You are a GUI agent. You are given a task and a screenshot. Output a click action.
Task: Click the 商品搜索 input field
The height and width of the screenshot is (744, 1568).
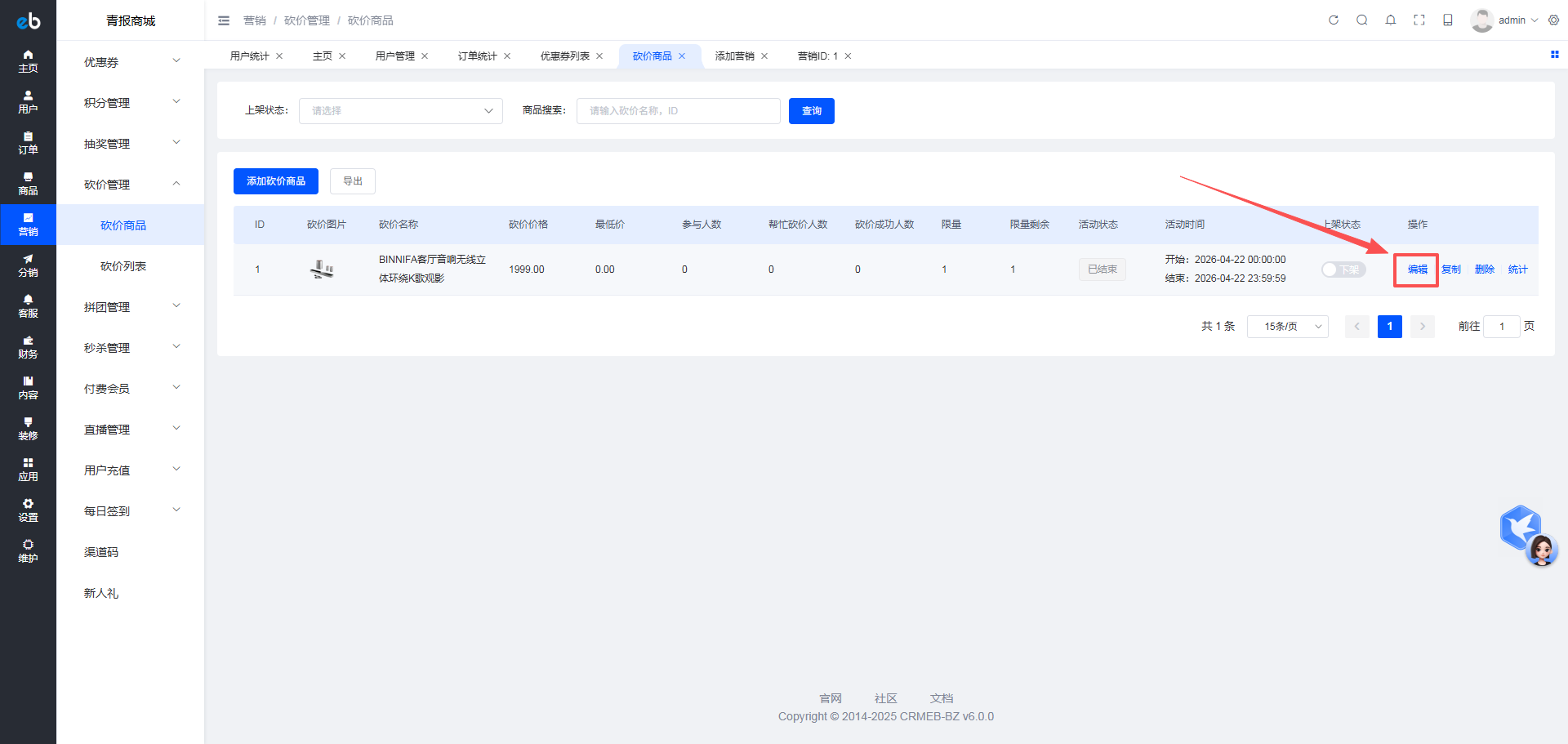[678, 111]
